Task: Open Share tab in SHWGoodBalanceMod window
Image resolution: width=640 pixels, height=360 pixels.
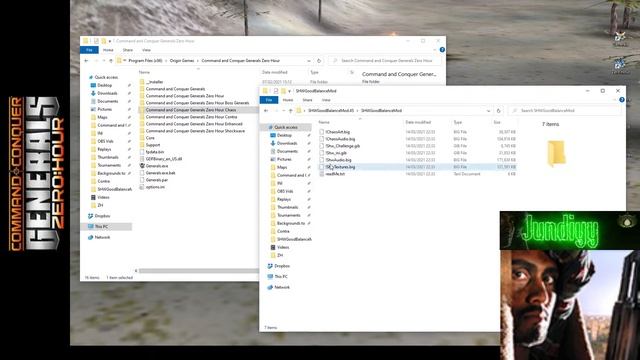Action: (307, 100)
